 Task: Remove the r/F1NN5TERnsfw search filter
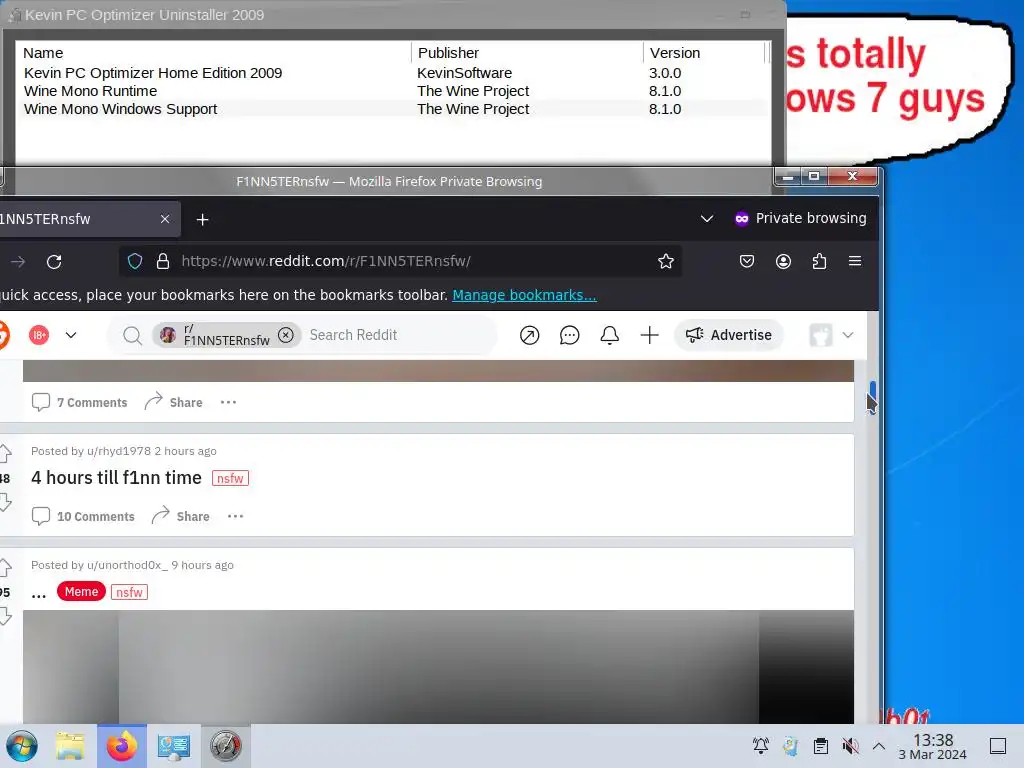[285, 335]
